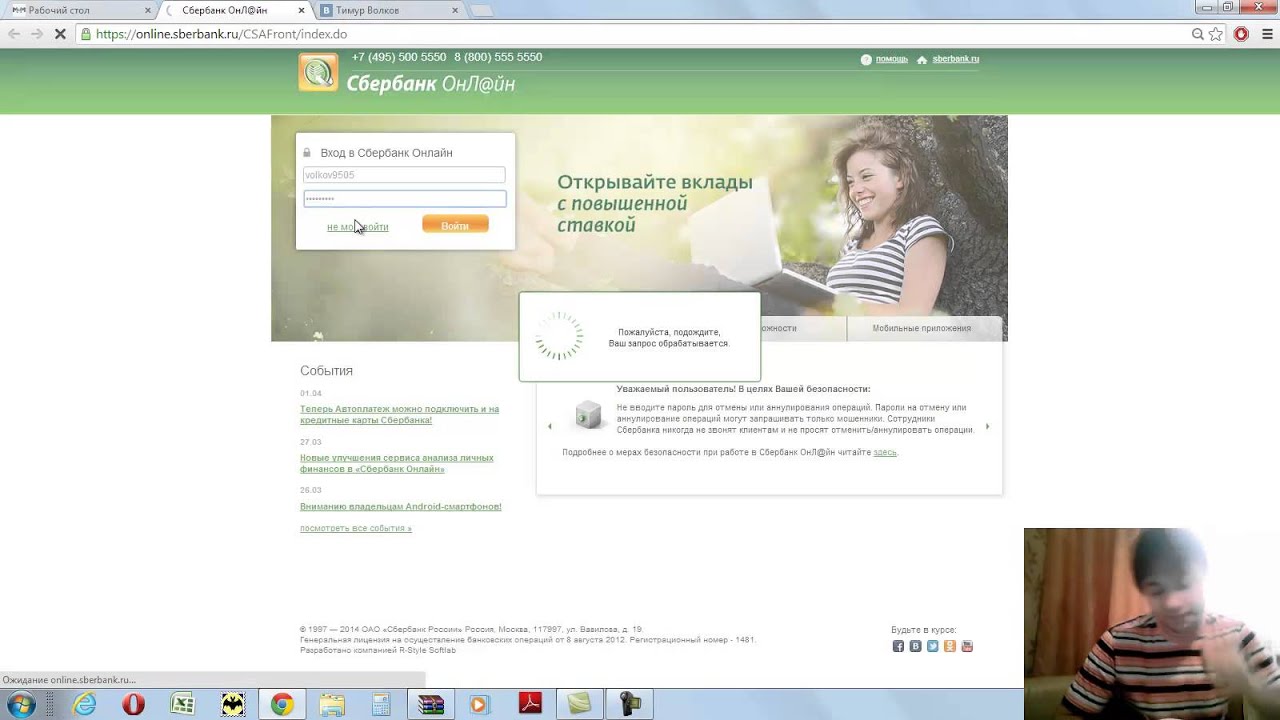Screen dimensions: 1280x720
Task: Close the "Рабочий стол" tab
Action: tap(148, 10)
